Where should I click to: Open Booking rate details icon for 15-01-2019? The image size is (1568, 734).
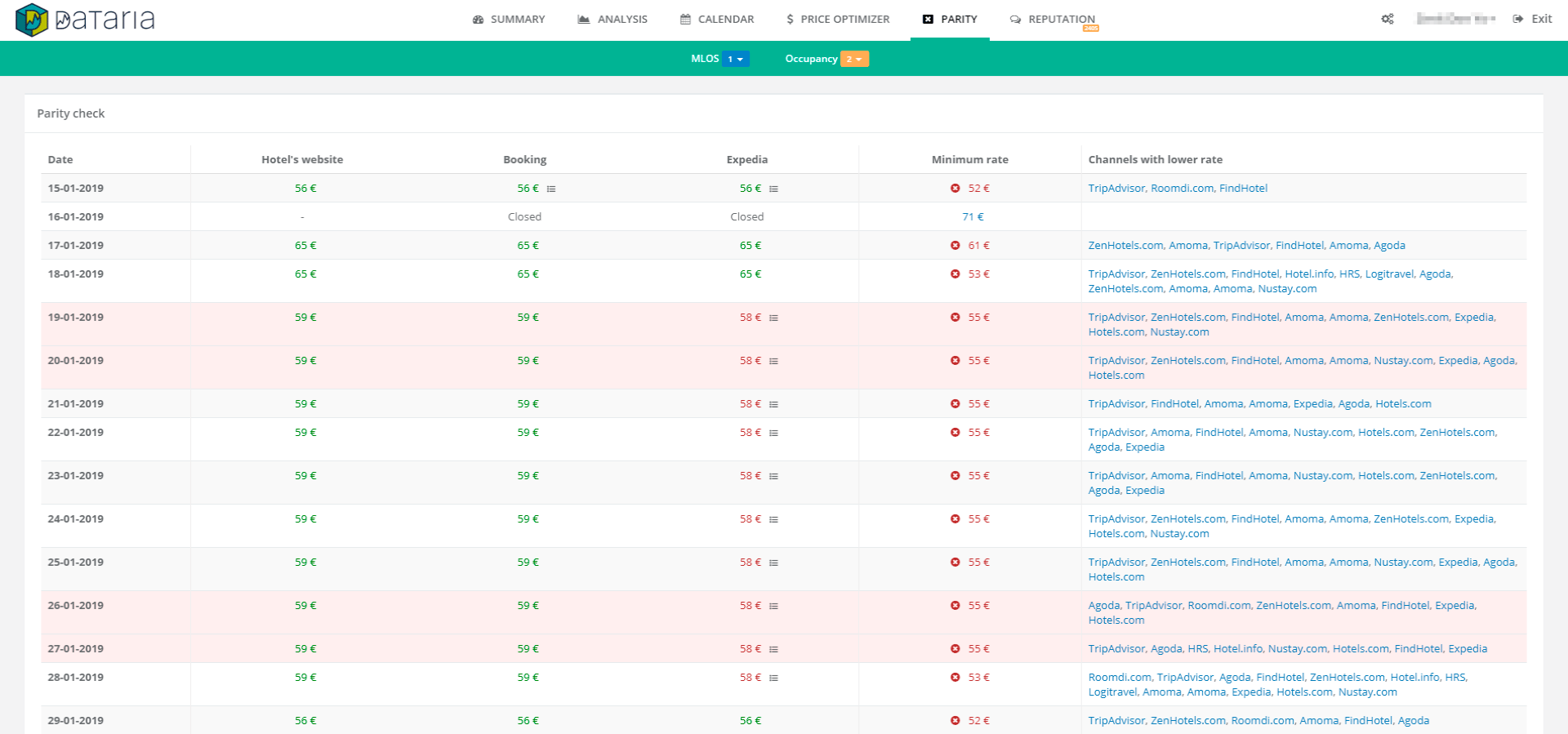tap(551, 189)
